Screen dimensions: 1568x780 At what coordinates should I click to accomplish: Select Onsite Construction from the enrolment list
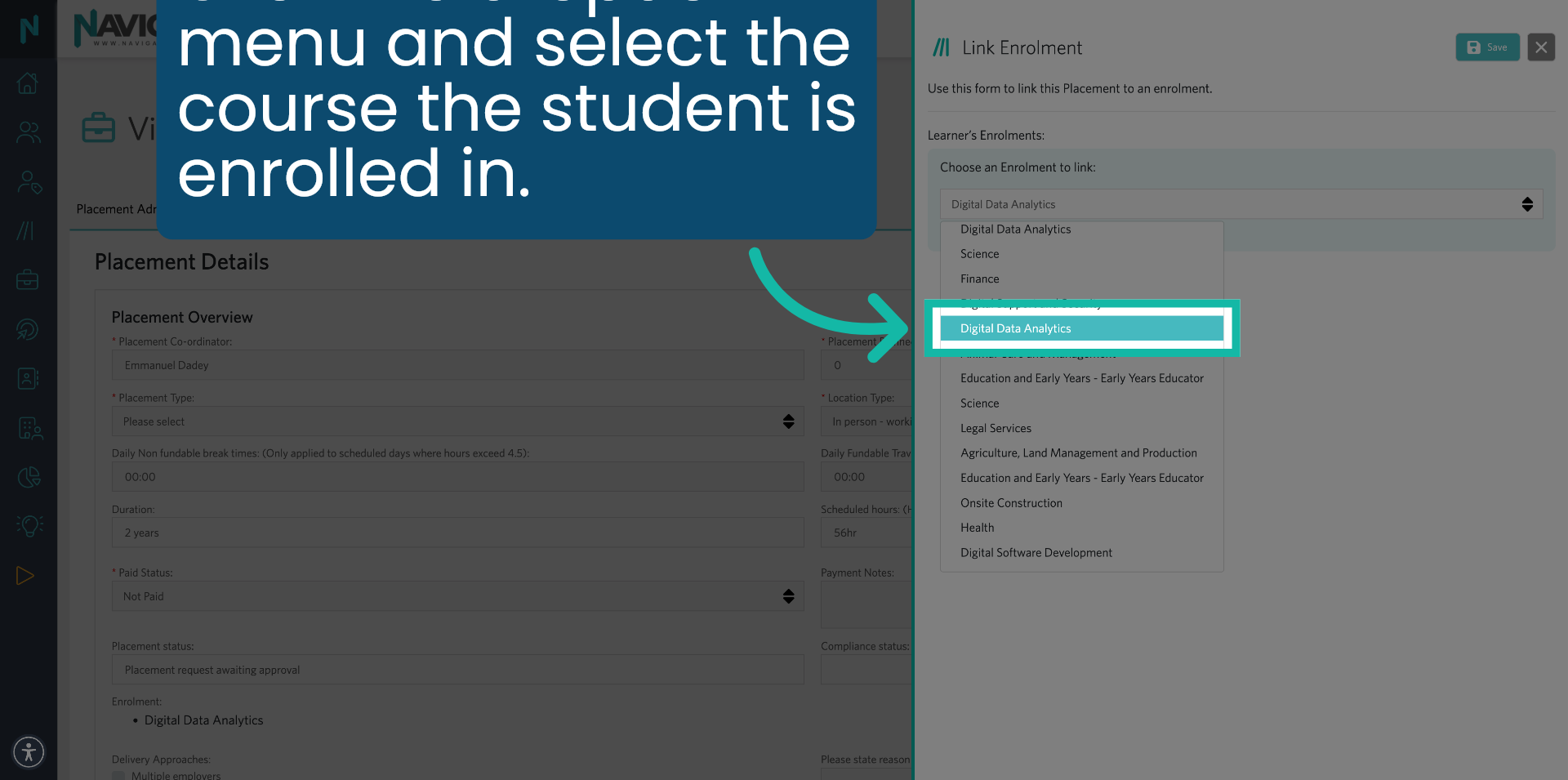(1011, 502)
